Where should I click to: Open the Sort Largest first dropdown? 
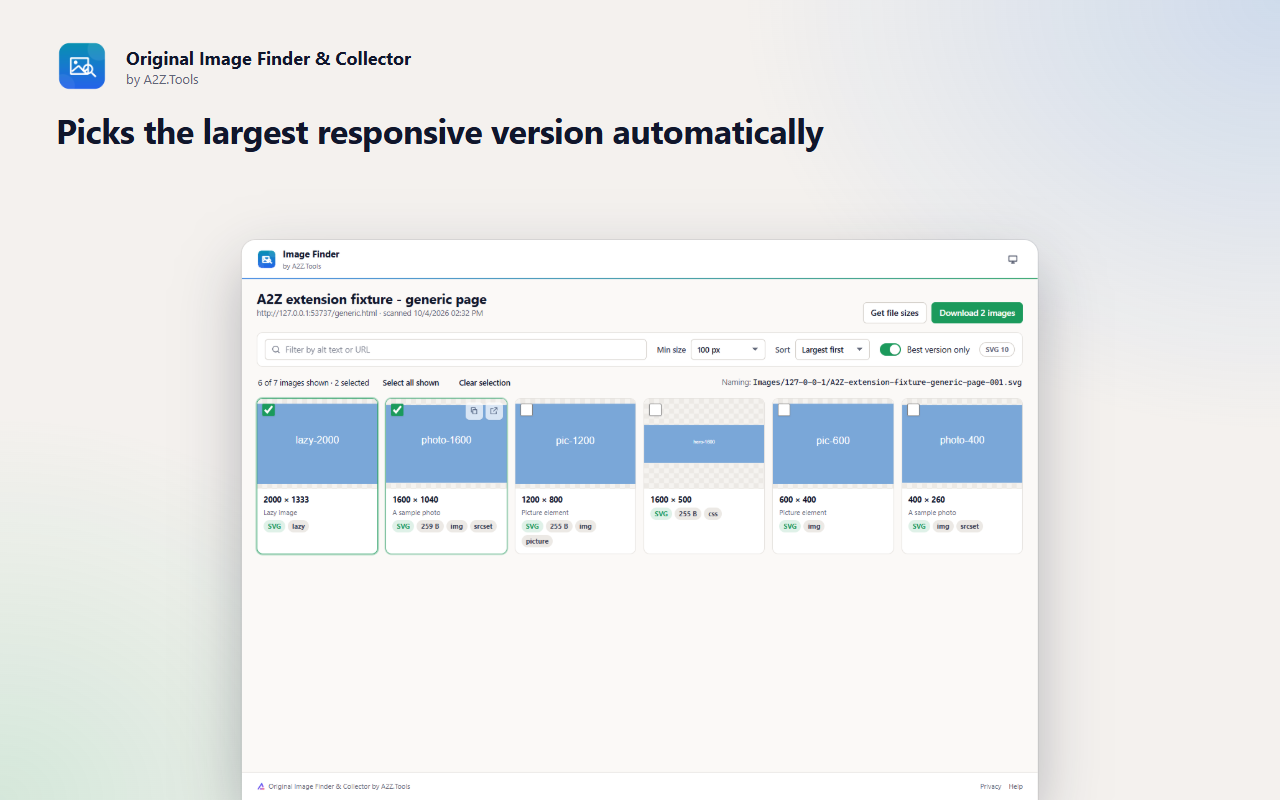coord(832,350)
